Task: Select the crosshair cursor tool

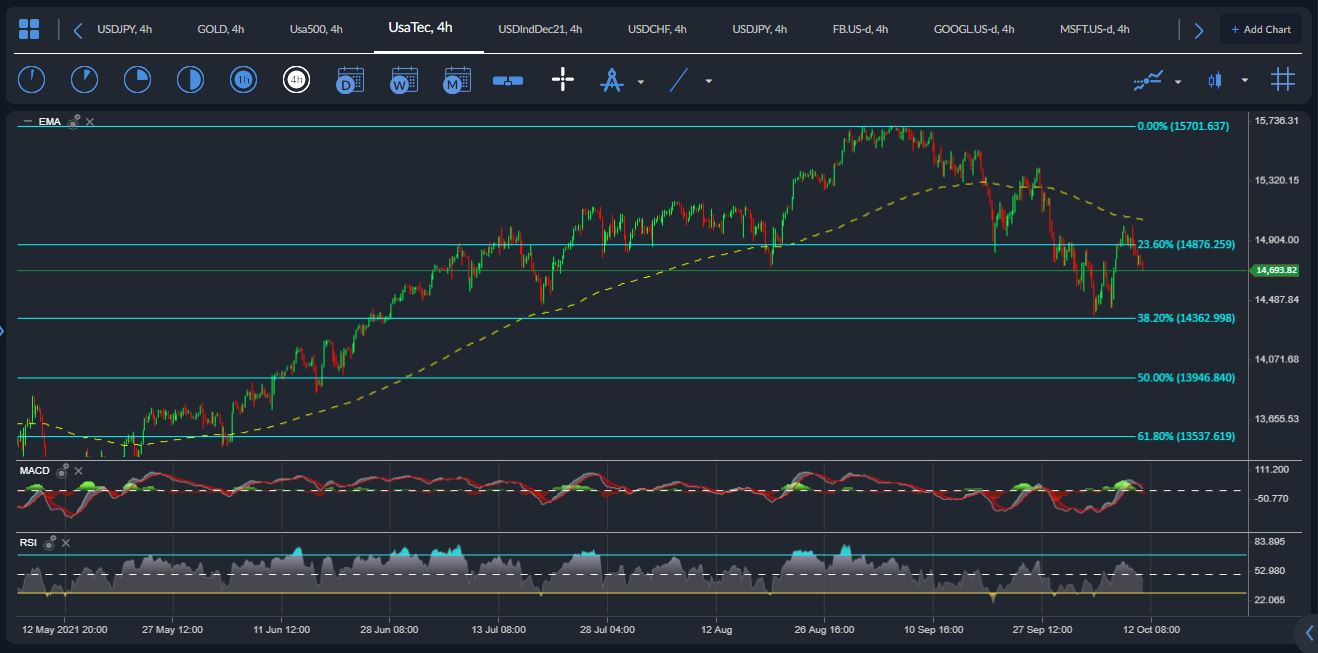Action: (x=563, y=80)
